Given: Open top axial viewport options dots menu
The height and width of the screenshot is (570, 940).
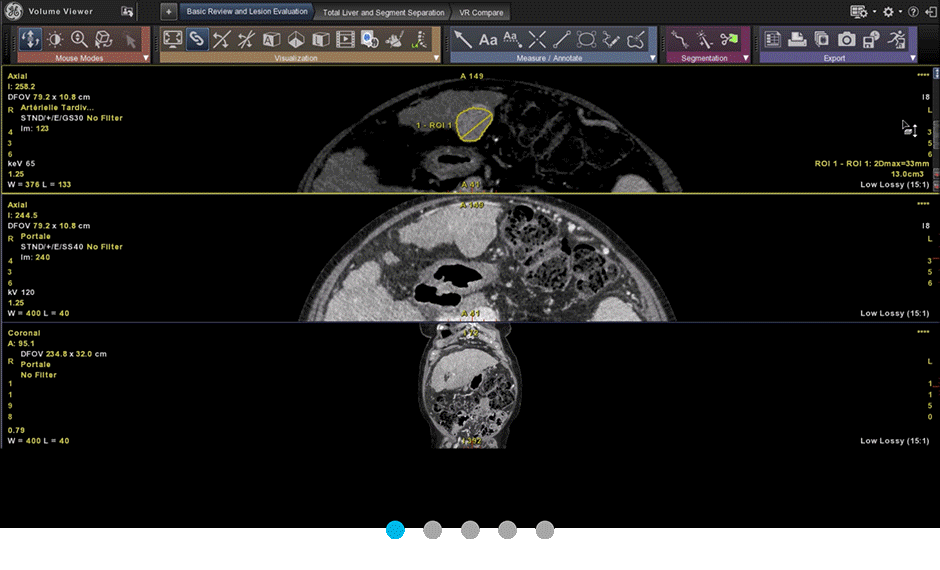Looking at the screenshot, I should click(x=923, y=75).
